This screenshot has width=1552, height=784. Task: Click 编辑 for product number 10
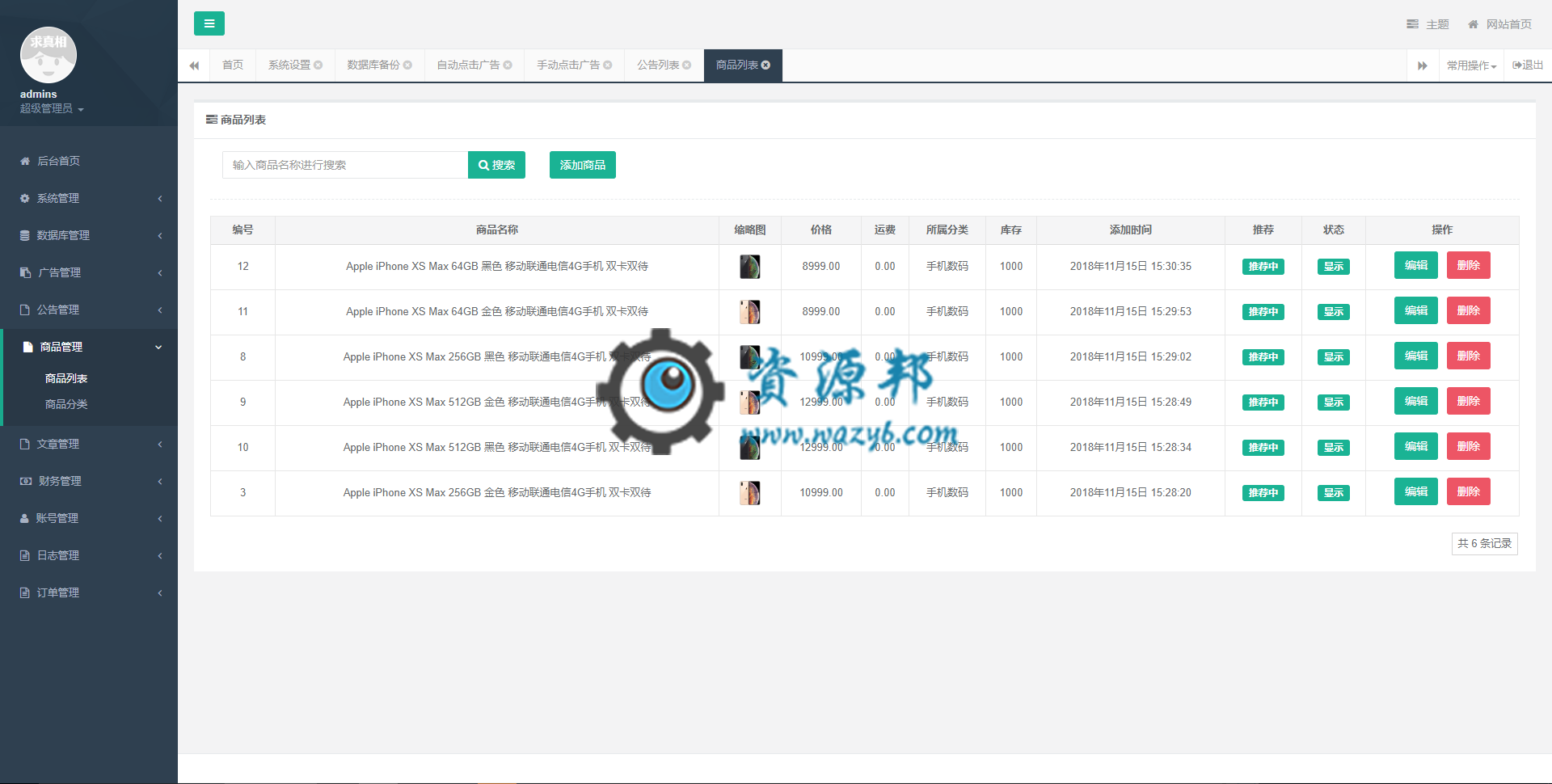[x=1416, y=446]
